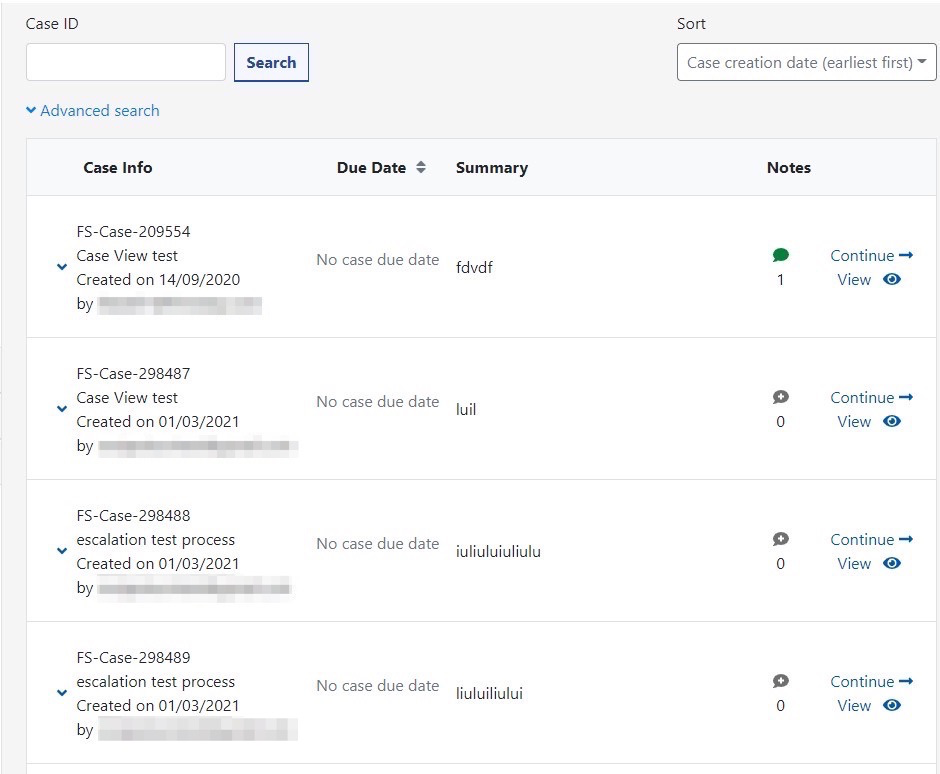Viewport: 940px width, 774px height.
Task: Click the eye icon for FS-Case-209554
Action: pyautogui.click(x=892, y=280)
